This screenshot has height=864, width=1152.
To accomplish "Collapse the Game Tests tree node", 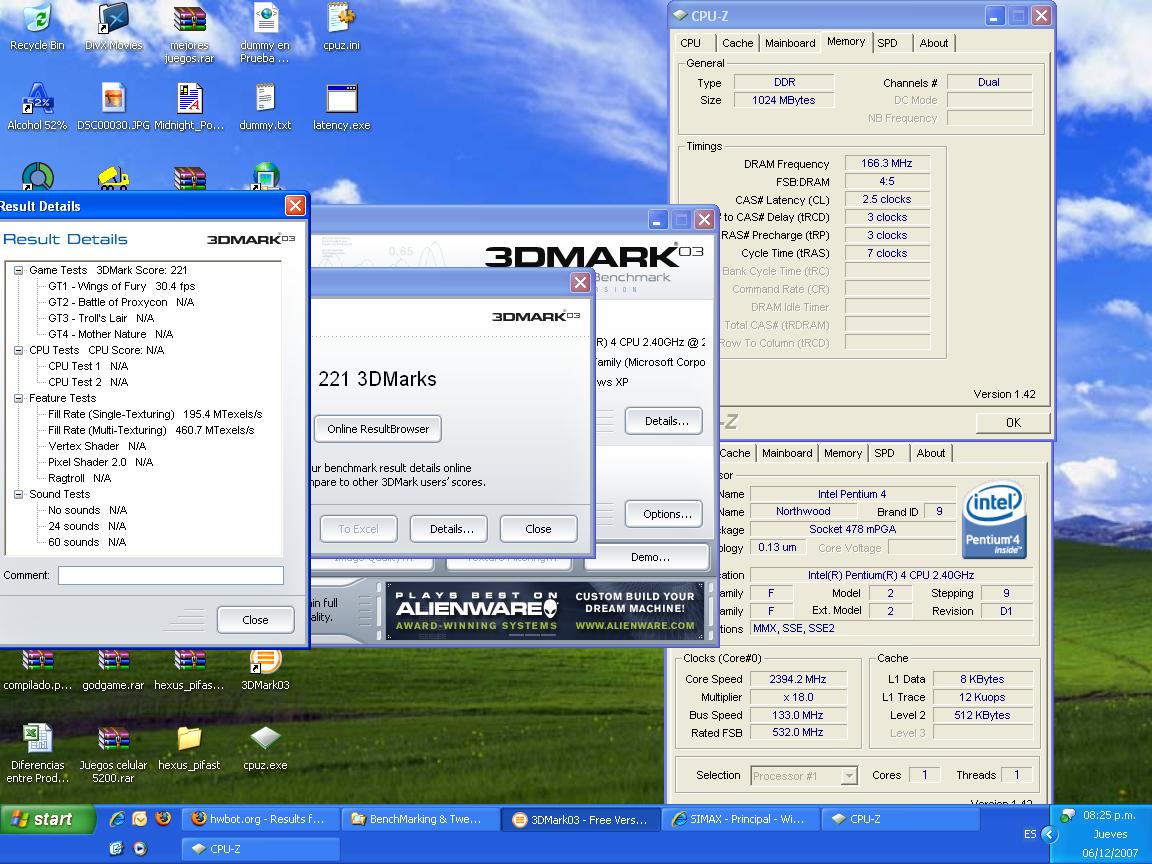I will pyautogui.click(x=18, y=270).
